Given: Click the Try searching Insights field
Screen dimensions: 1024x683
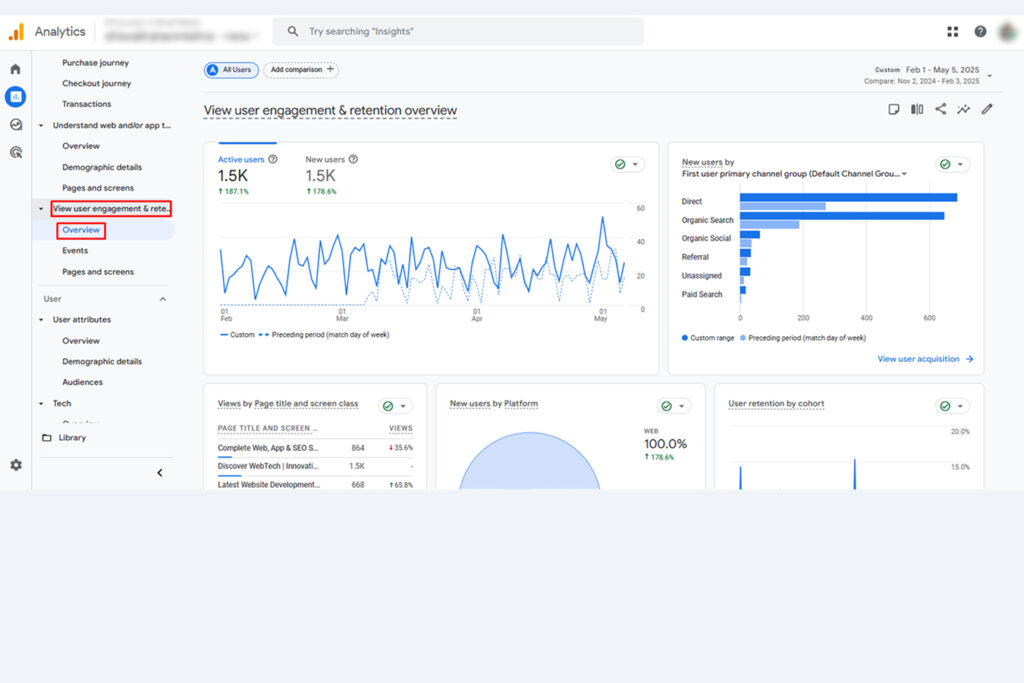Looking at the screenshot, I should pyautogui.click(x=458, y=31).
